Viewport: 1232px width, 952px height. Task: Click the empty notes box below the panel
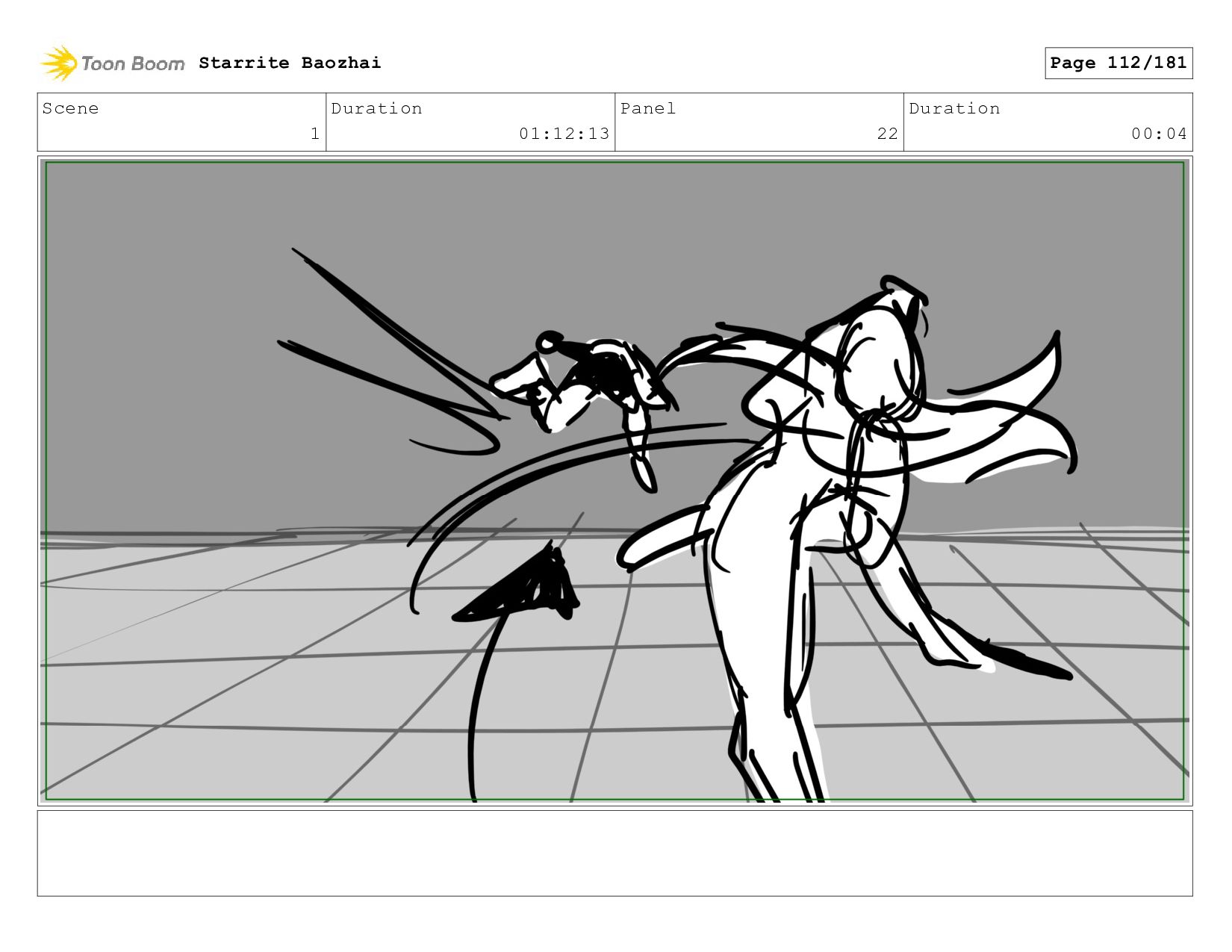(615, 853)
